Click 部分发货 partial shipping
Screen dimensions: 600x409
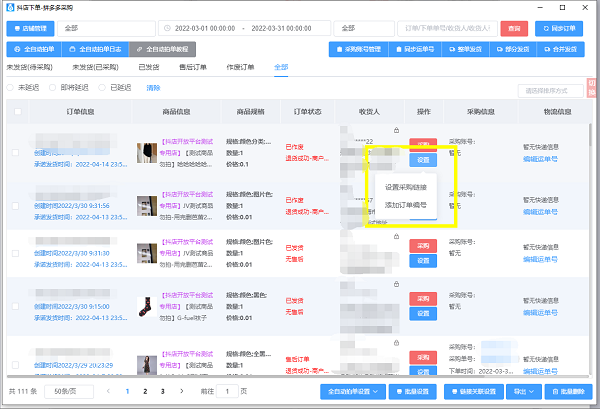click(x=513, y=49)
